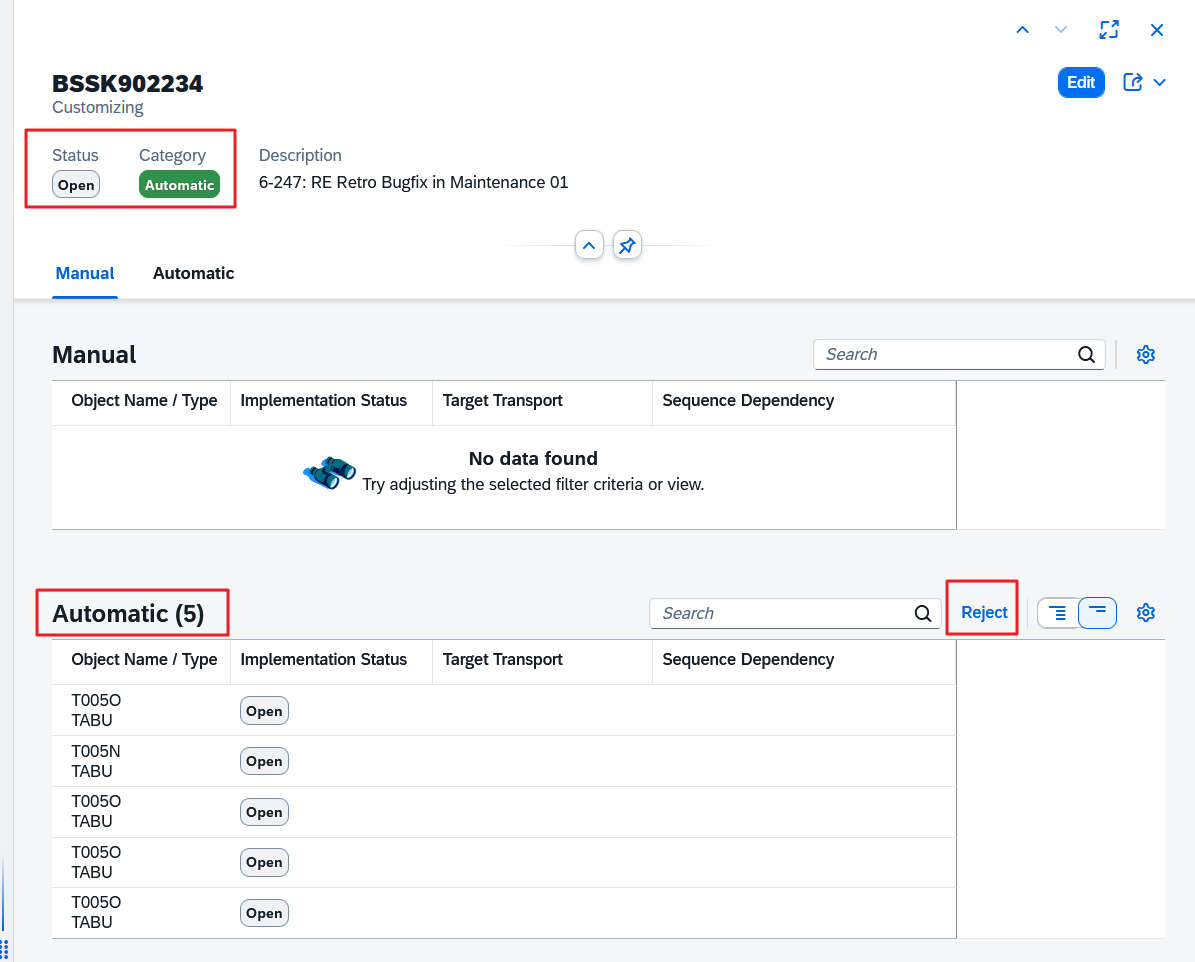Enter full screen mode
Screen dimensions: 1195x962
coord(1108,30)
